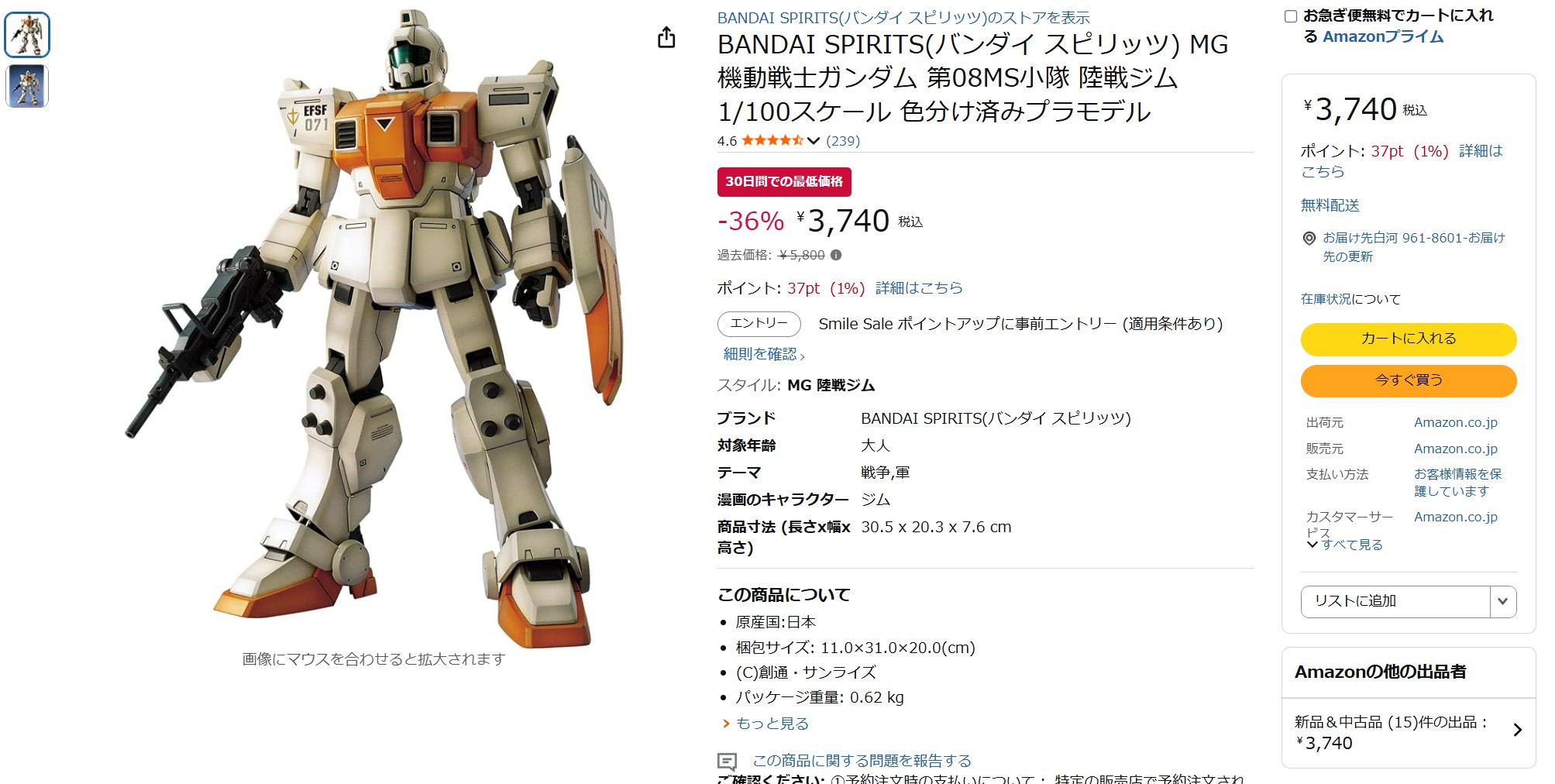The height and width of the screenshot is (784, 1555).
Task: Click the カートに入れる button
Action: click(1408, 339)
